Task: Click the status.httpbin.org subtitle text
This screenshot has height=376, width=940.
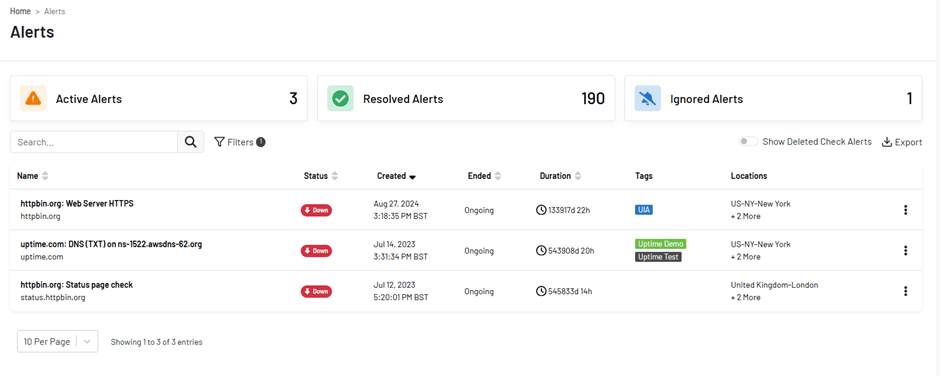Action: tap(53, 297)
